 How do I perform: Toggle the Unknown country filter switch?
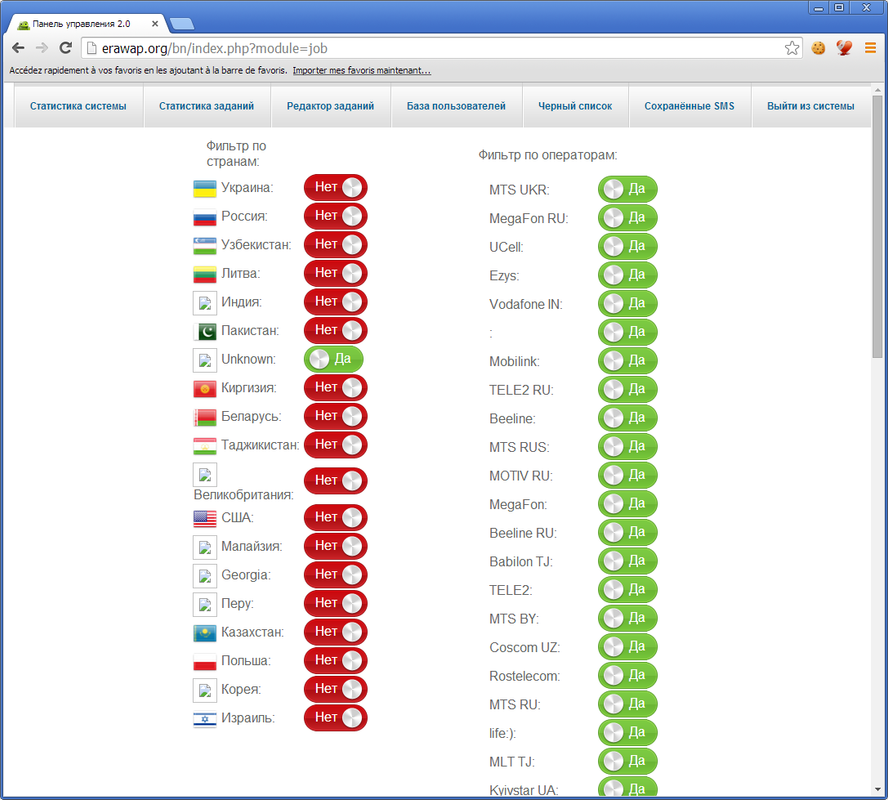(334, 359)
